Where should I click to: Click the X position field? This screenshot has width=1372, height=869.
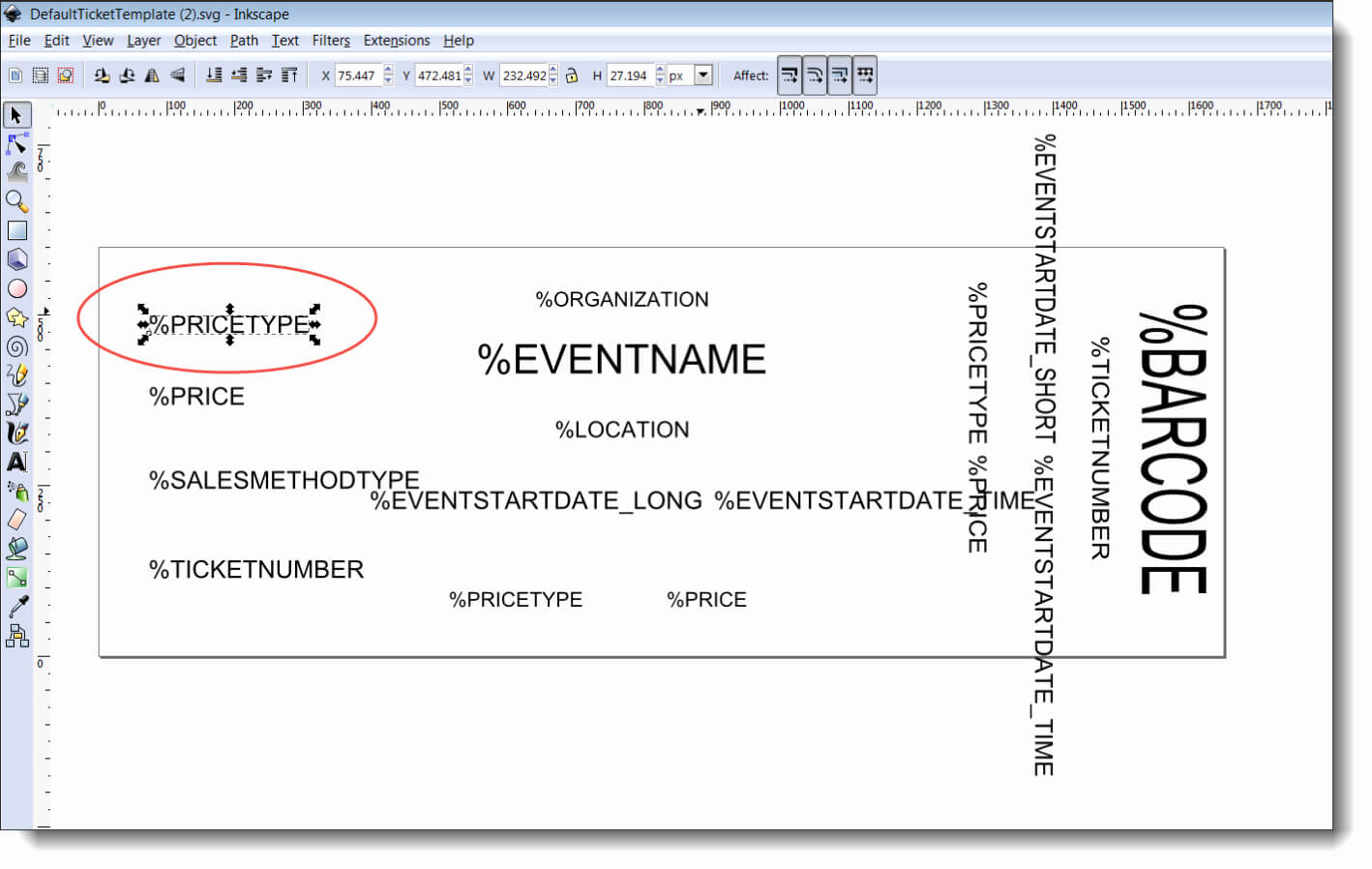tap(359, 75)
